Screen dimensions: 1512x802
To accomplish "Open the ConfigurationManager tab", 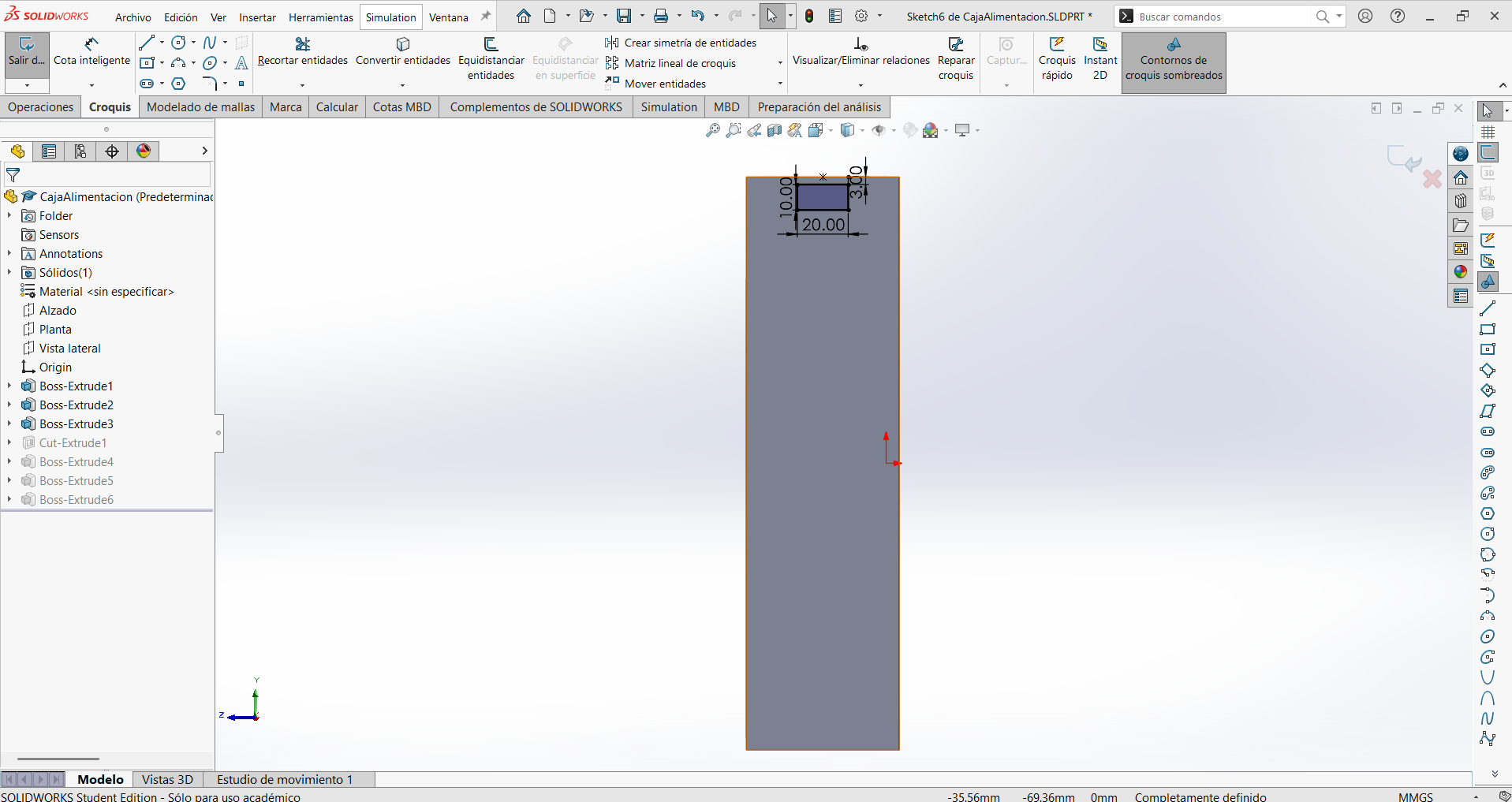I will [x=80, y=151].
